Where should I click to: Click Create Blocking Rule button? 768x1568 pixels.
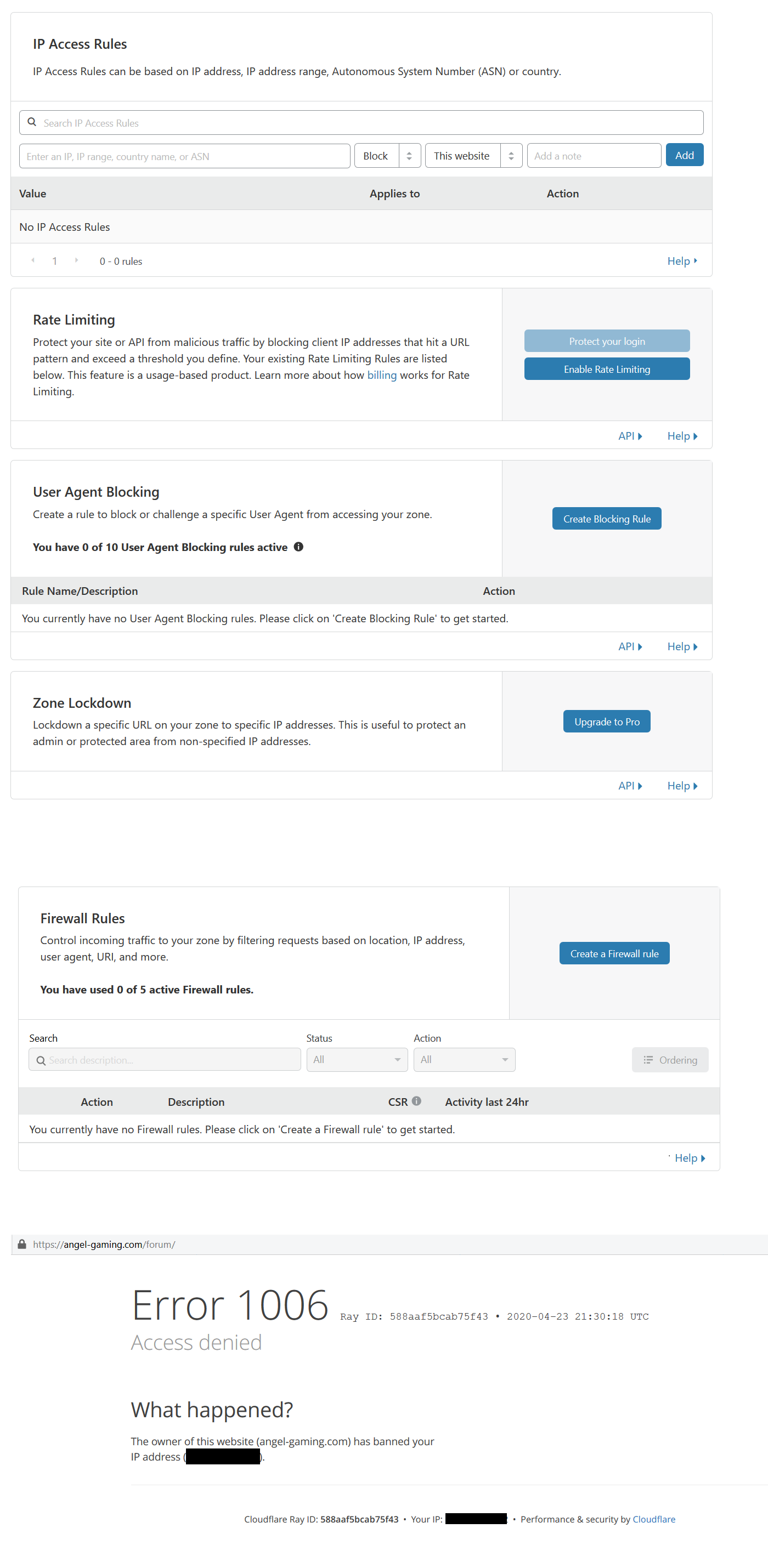pyautogui.click(x=607, y=519)
